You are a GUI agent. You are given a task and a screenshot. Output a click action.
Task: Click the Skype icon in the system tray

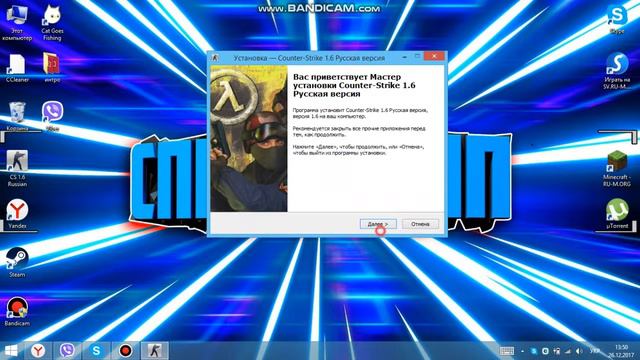click(533, 351)
